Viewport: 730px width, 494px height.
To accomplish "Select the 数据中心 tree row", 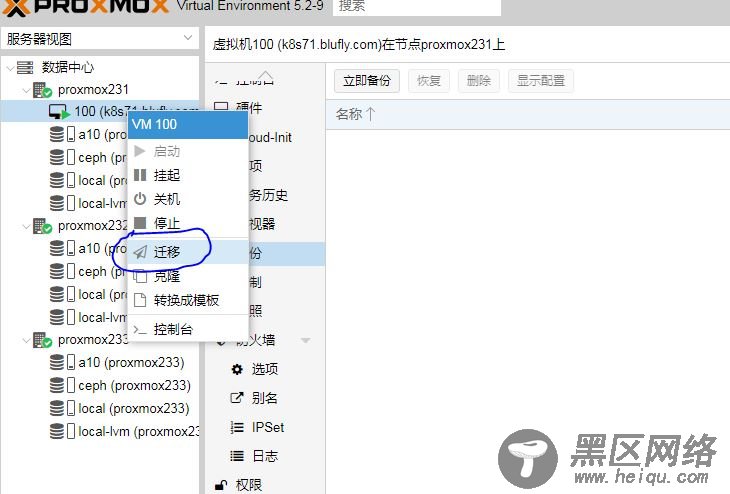I will pyautogui.click(x=100, y=68).
